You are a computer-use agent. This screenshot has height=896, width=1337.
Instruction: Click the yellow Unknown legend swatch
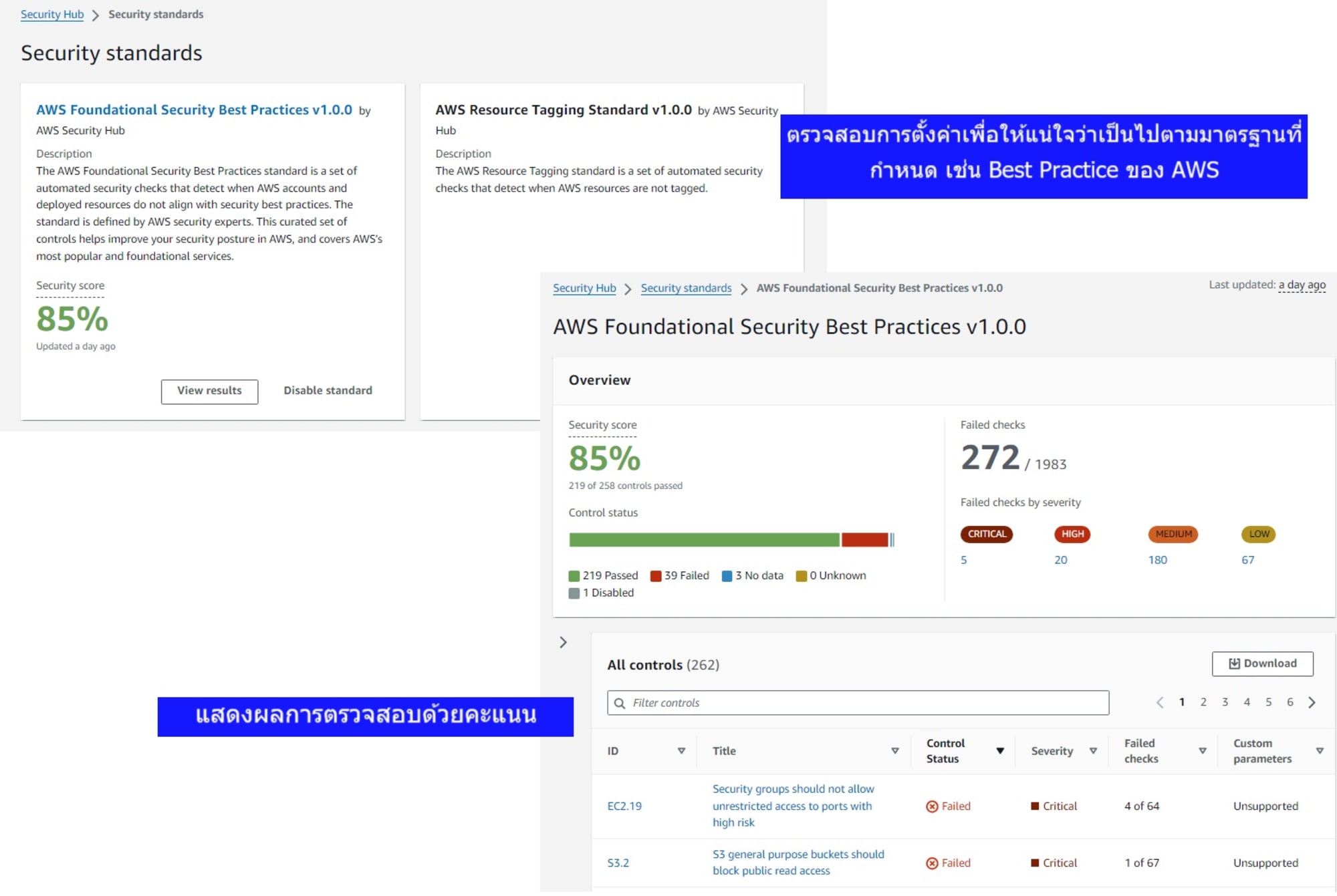[x=801, y=576]
